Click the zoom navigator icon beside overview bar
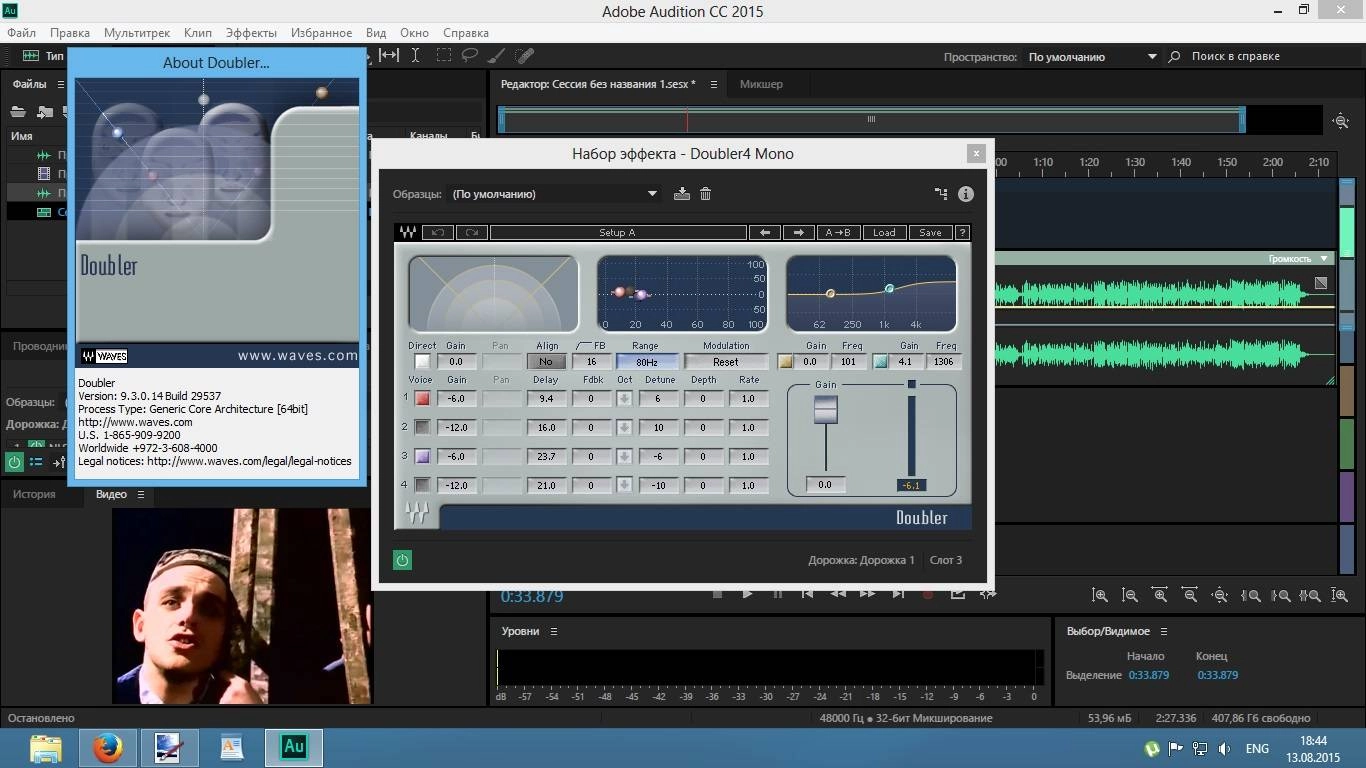The image size is (1366, 768). [x=1341, y=121]
